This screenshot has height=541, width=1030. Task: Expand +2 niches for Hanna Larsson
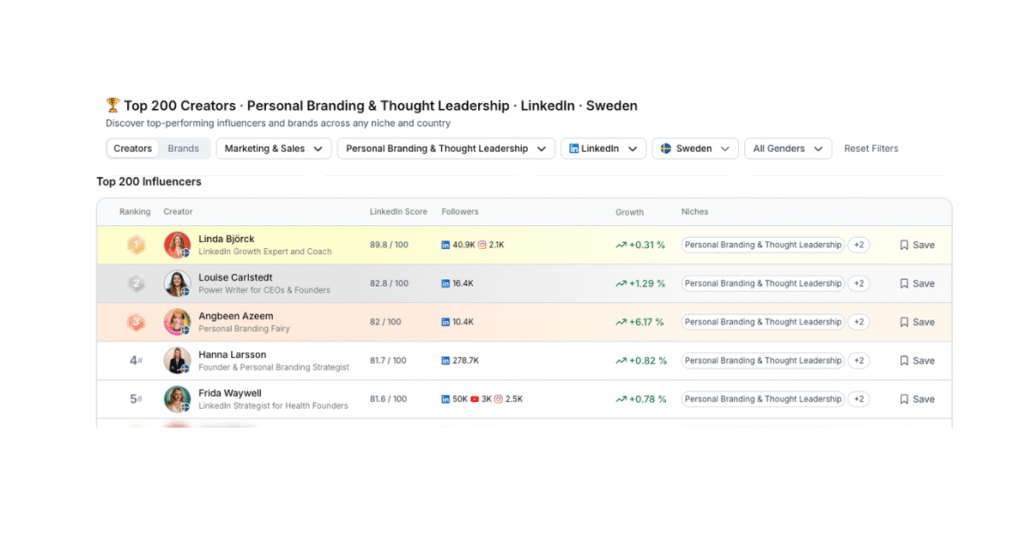click(x=859, y=360)
